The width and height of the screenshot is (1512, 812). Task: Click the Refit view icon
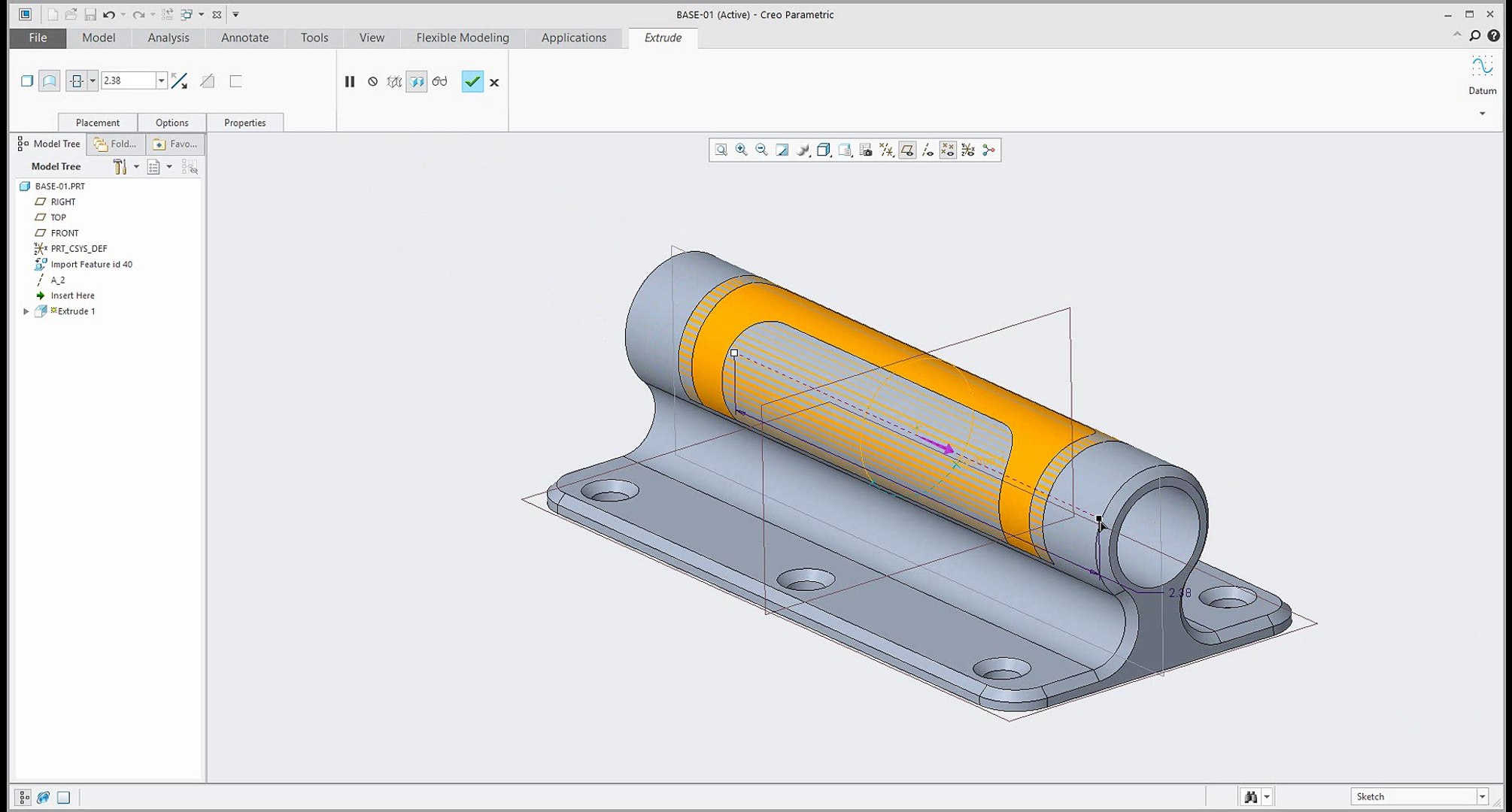(721, 150)
